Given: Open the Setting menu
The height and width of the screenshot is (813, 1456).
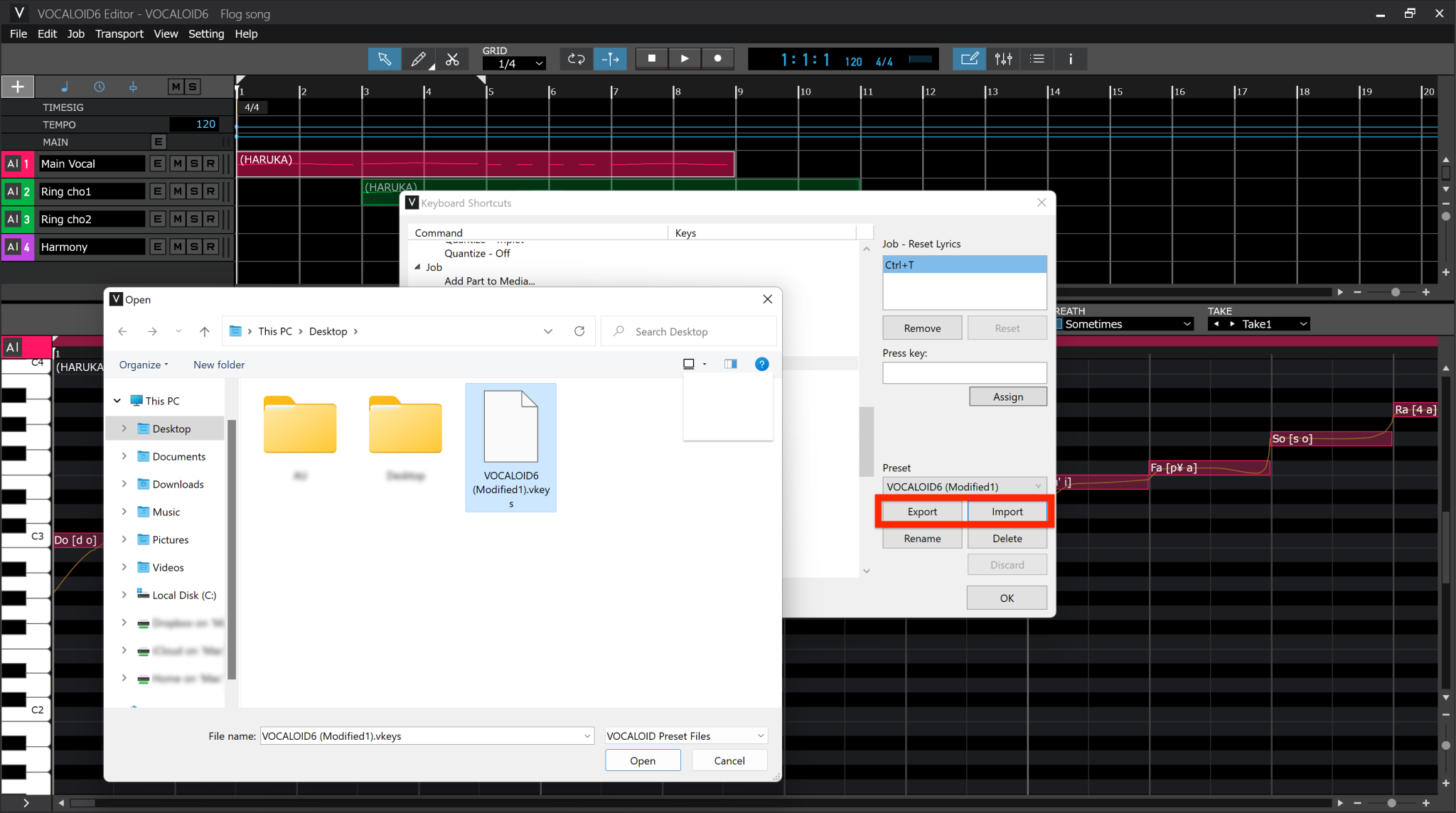Looking at the screenshot, I should click(206, 33).
